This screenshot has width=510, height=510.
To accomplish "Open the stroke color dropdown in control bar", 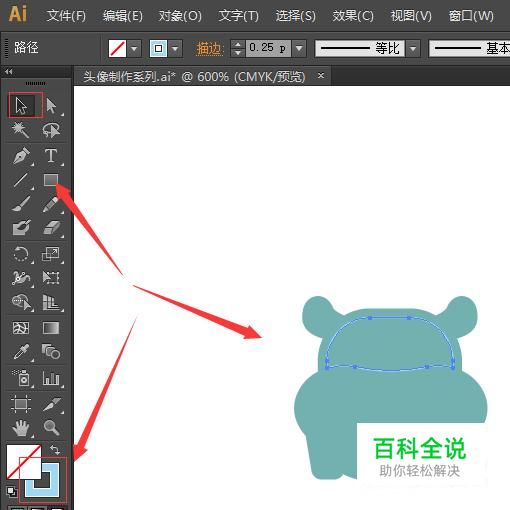I will coord(175,49).
